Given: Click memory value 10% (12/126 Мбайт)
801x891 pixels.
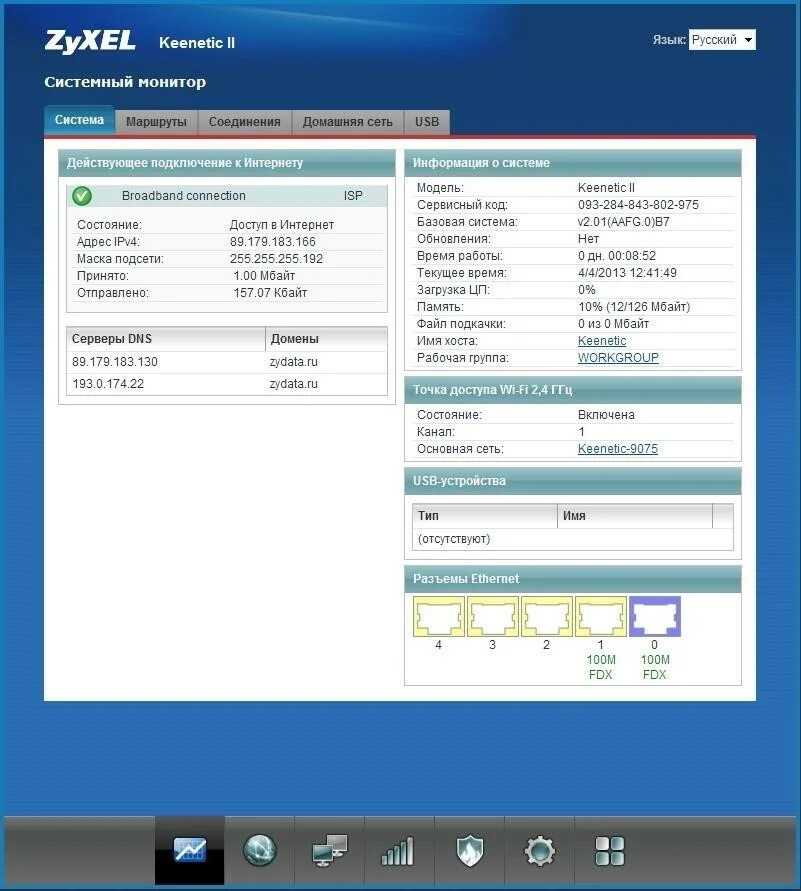Looking at the screenshot, I should 634,307.
